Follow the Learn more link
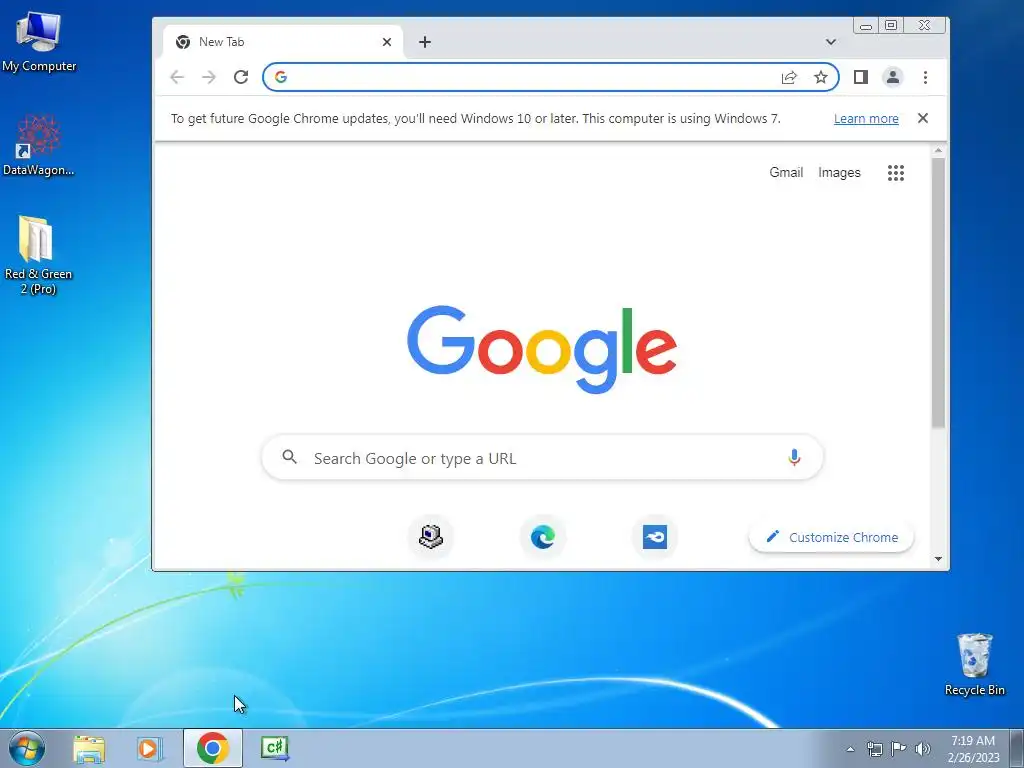The height and width of the screenshot is (768, 1024). click(866, 118)
